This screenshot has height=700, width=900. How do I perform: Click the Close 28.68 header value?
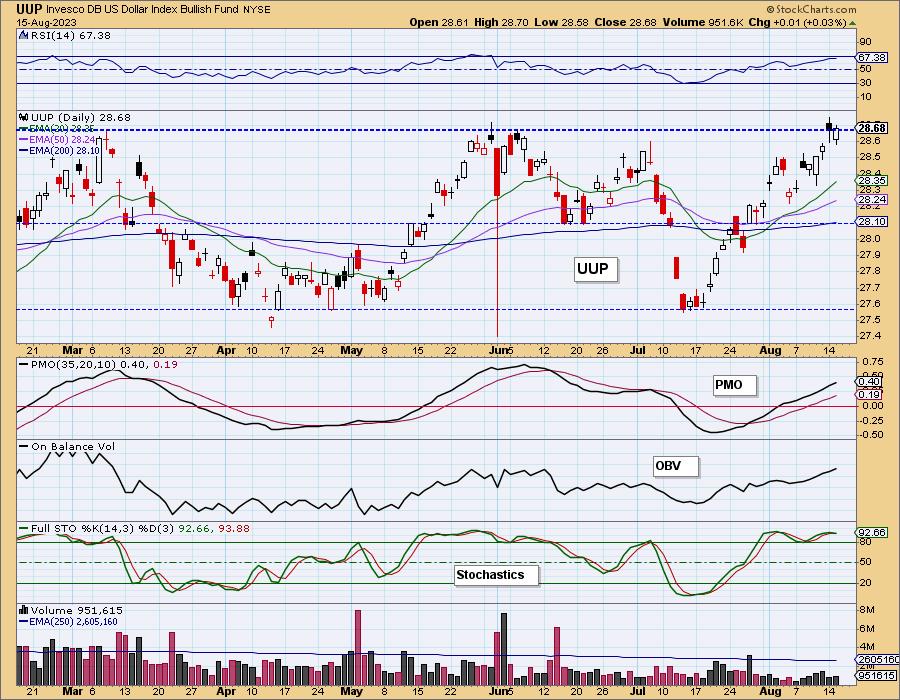625,22
